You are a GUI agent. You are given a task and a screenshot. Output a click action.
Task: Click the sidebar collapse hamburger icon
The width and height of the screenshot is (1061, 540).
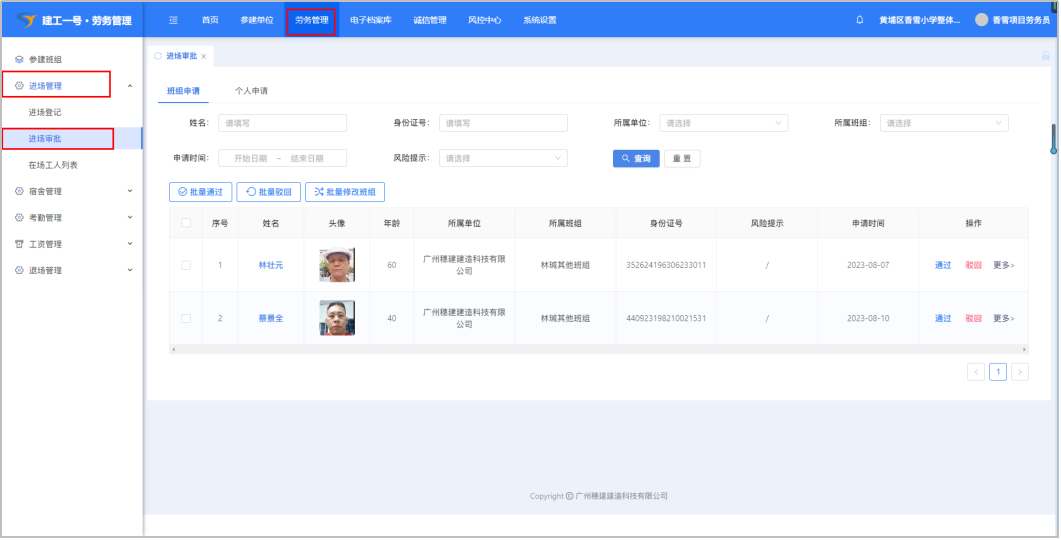(x=174, y=20)
